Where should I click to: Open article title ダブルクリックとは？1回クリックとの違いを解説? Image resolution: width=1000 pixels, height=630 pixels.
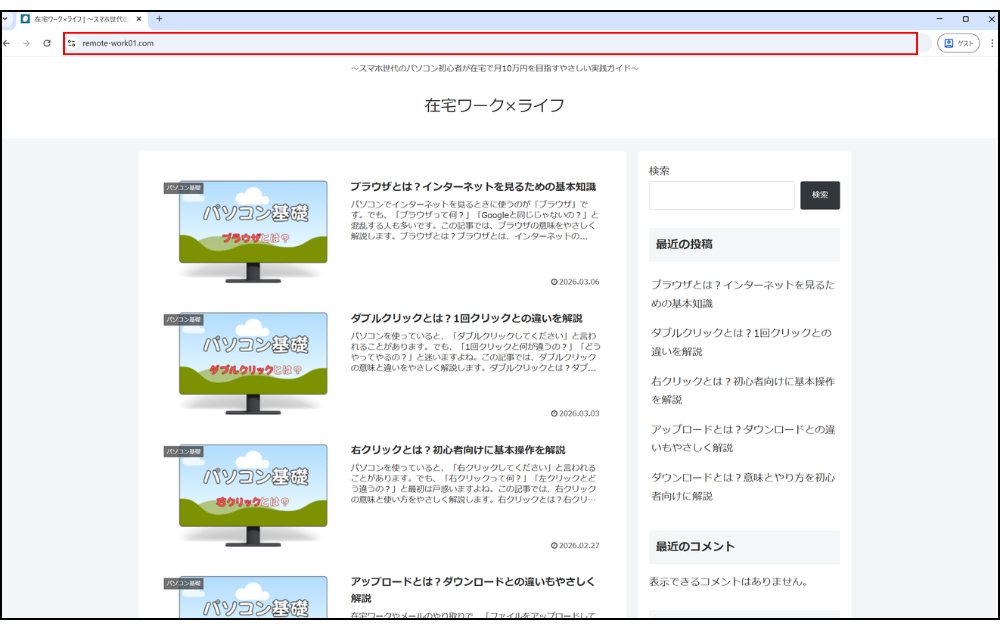coord(466,318)
